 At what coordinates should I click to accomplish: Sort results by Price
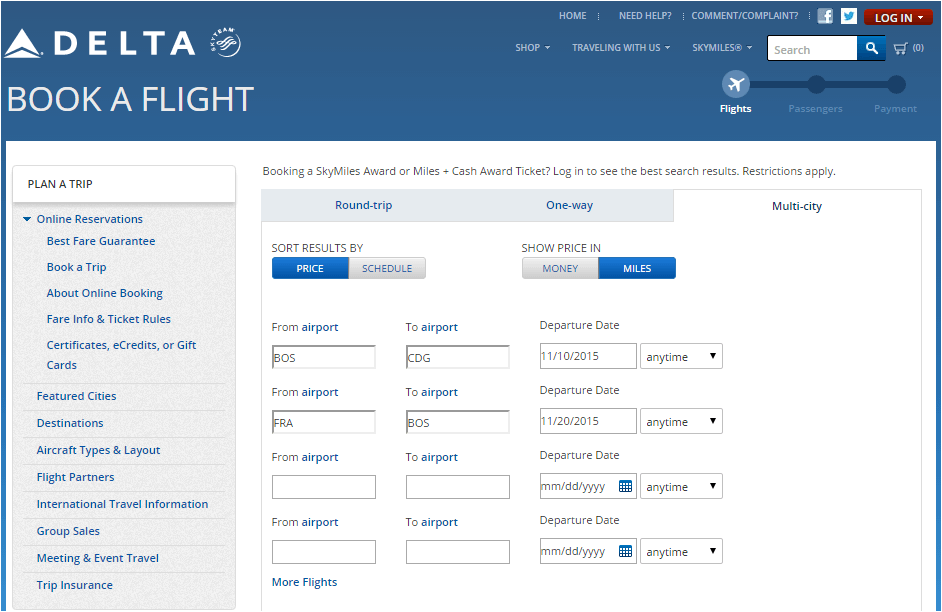[x=310, y=268]
